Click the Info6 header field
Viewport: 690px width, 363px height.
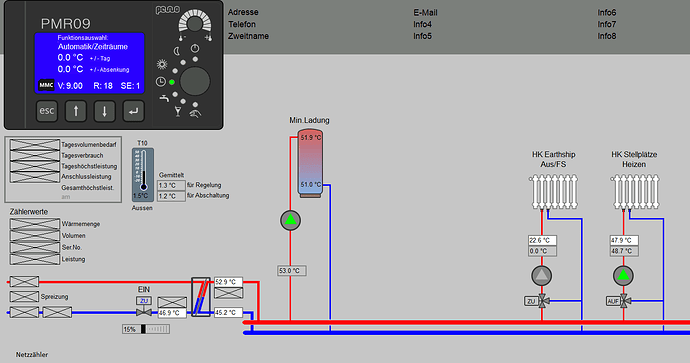click(x=607, y=12)
